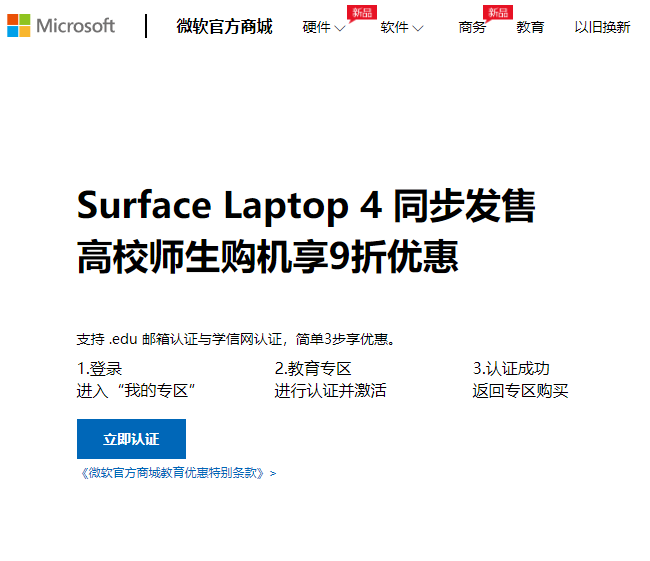Open the 商务 navigation item
The image size is (650, 561).
tap(472, 27)
